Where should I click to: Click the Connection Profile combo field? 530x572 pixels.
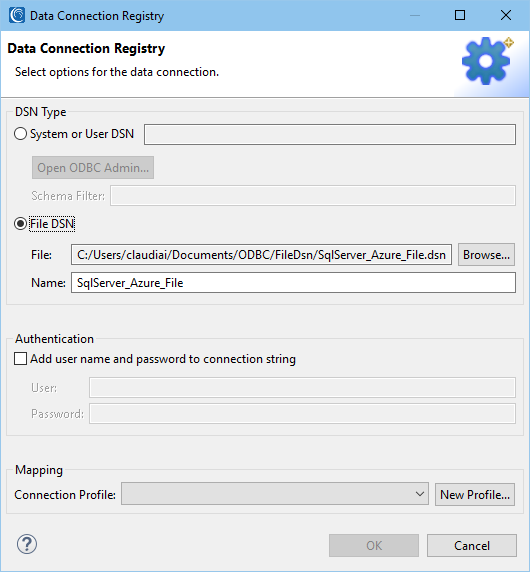click(x=275, y=494)
